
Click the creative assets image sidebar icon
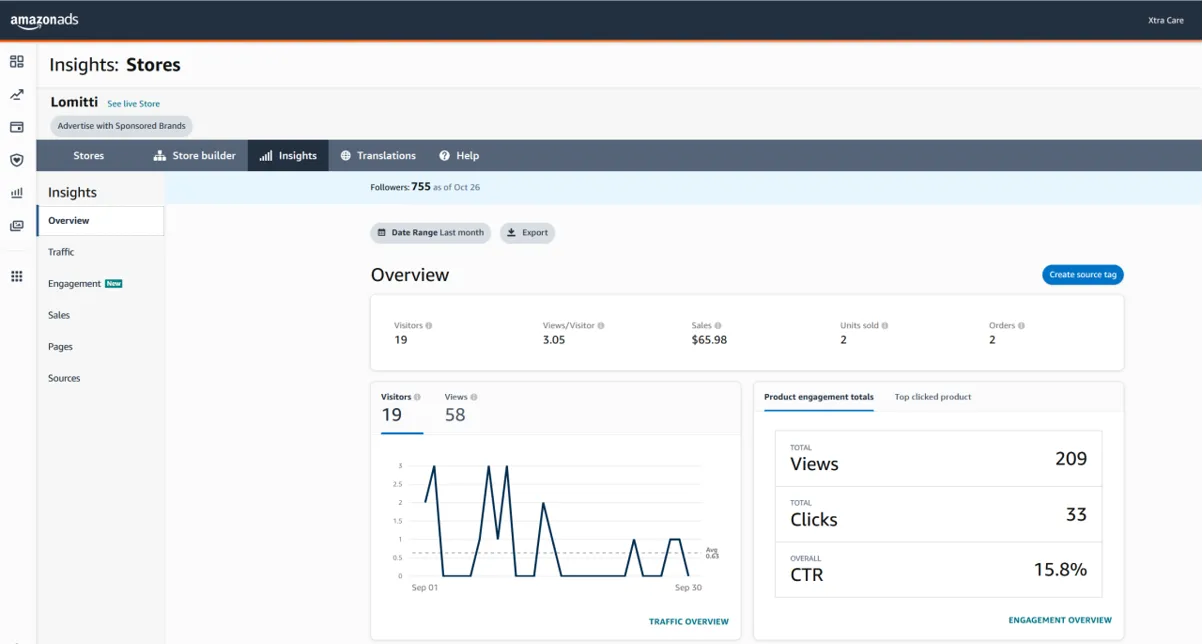(x=16, y=226)
